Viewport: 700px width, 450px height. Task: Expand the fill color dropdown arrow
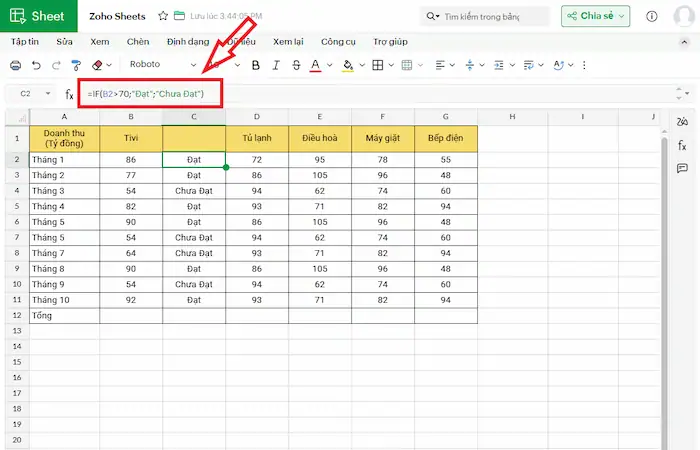(x=362, y=65)
